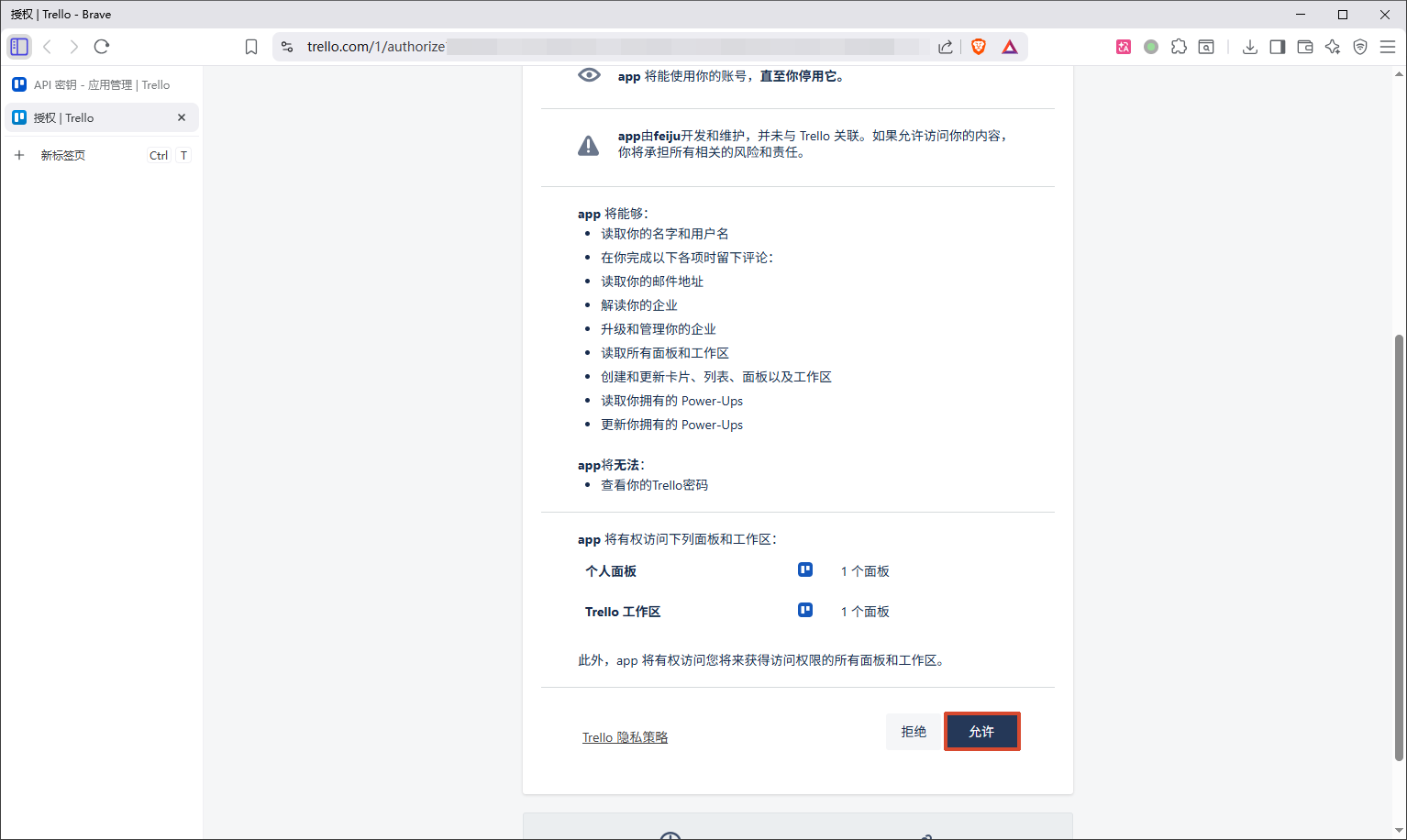Click the text 读取所有面板和工作区

(665, 353)
